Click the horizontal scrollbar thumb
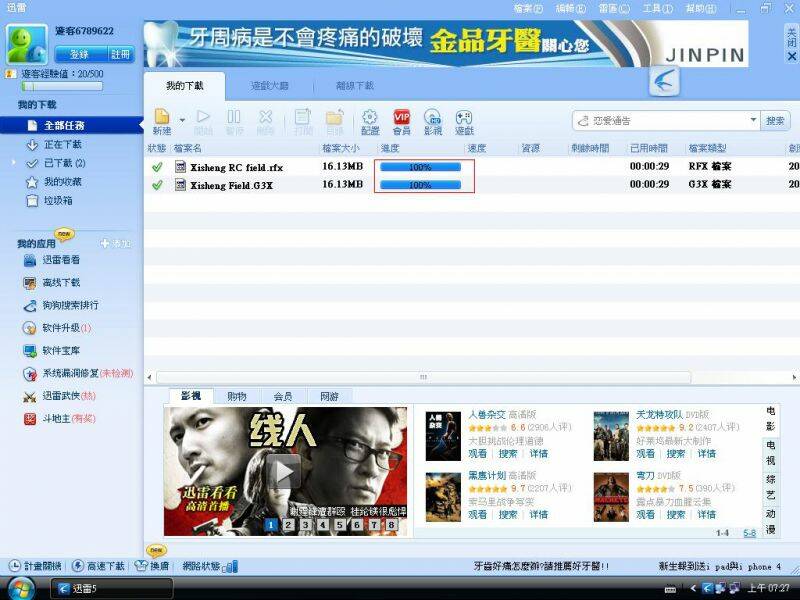This screenshot has width=800, height=600. [423, 378]
